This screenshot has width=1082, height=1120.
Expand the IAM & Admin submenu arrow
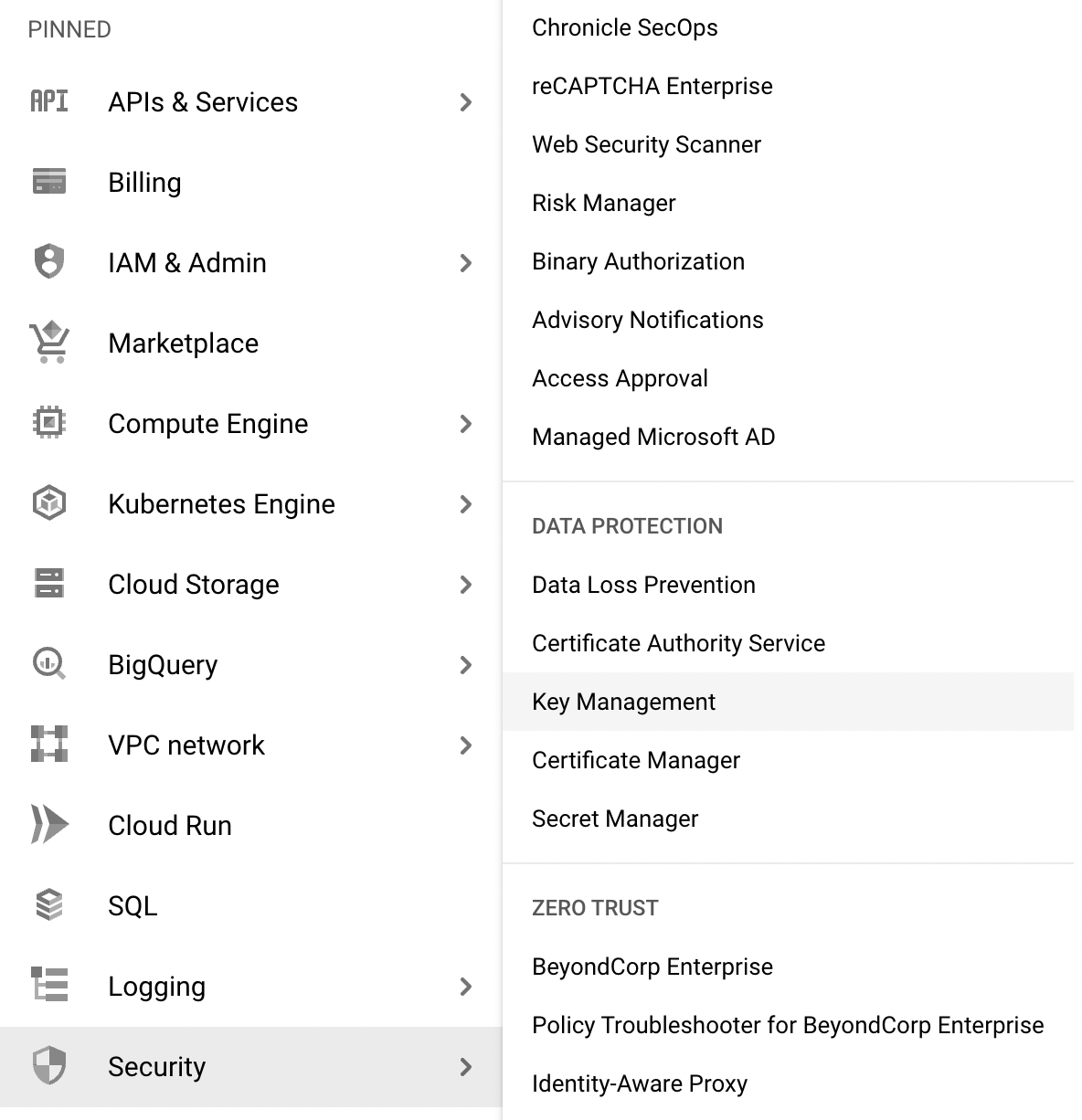[466, 263]
